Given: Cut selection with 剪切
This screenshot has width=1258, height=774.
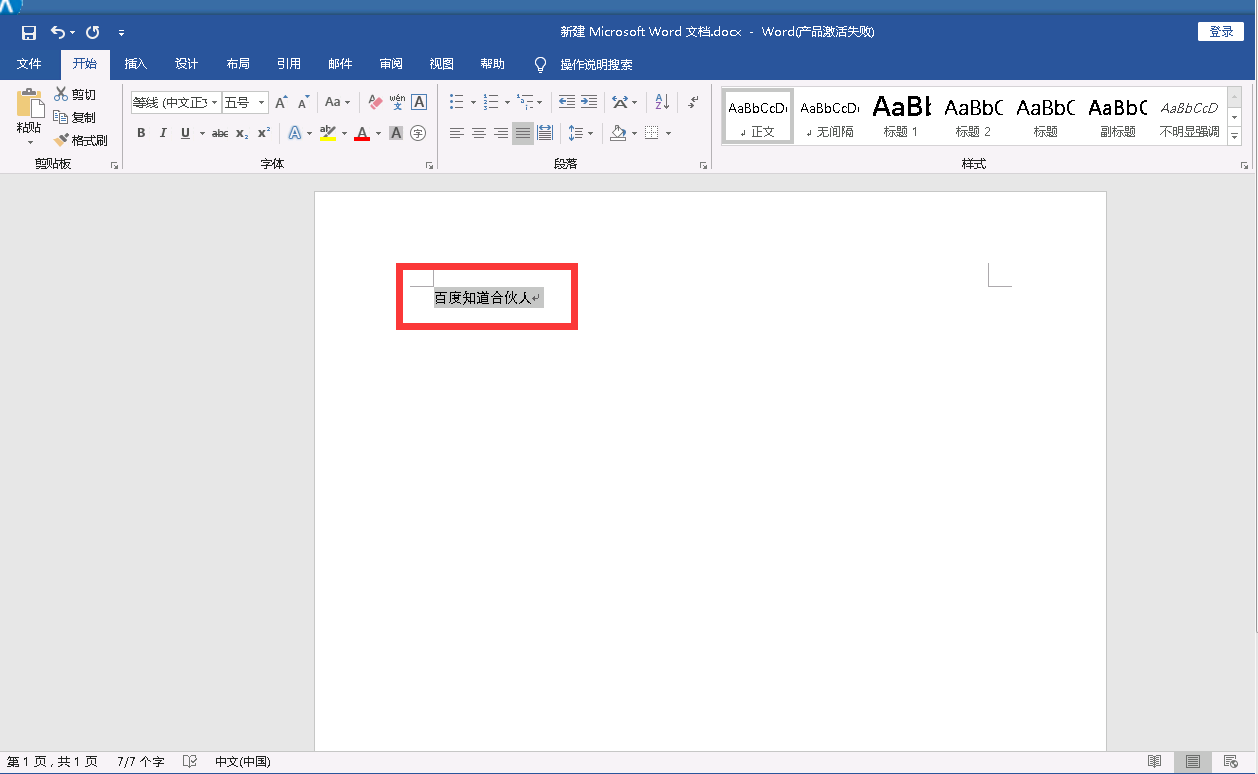Looking at the screenshot, I should [x=76, y=94].
